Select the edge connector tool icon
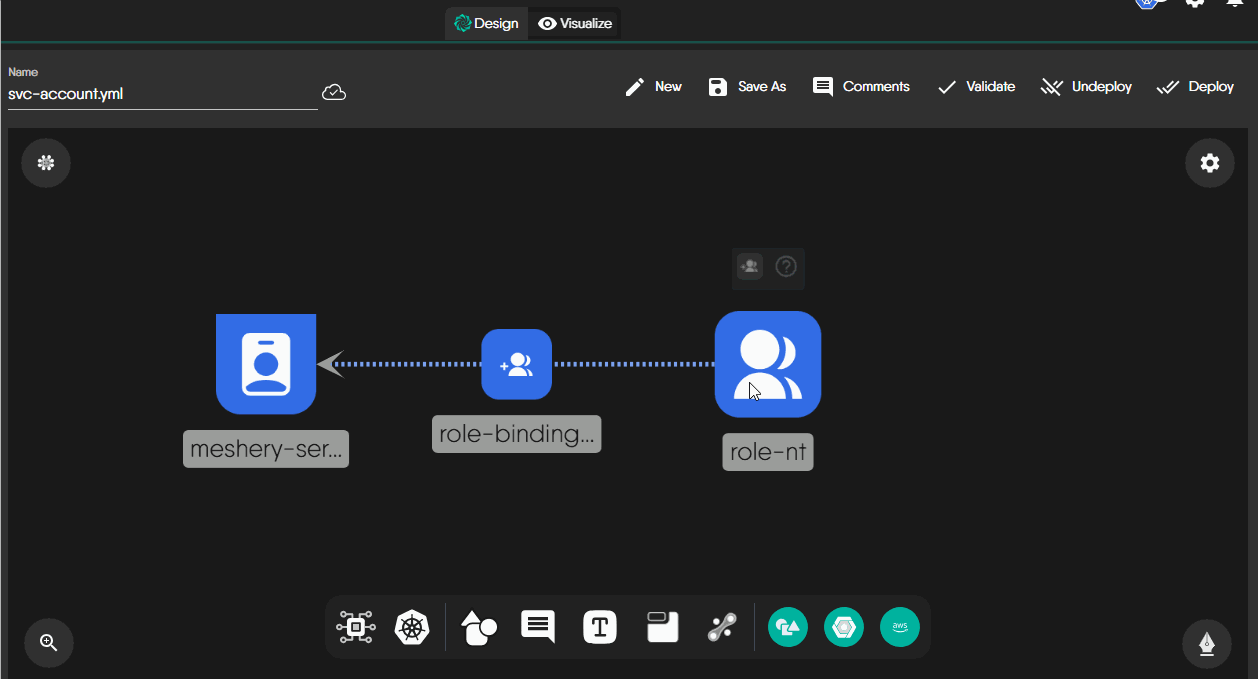The width and height of the screenshot is (1258, 679). 721,627
